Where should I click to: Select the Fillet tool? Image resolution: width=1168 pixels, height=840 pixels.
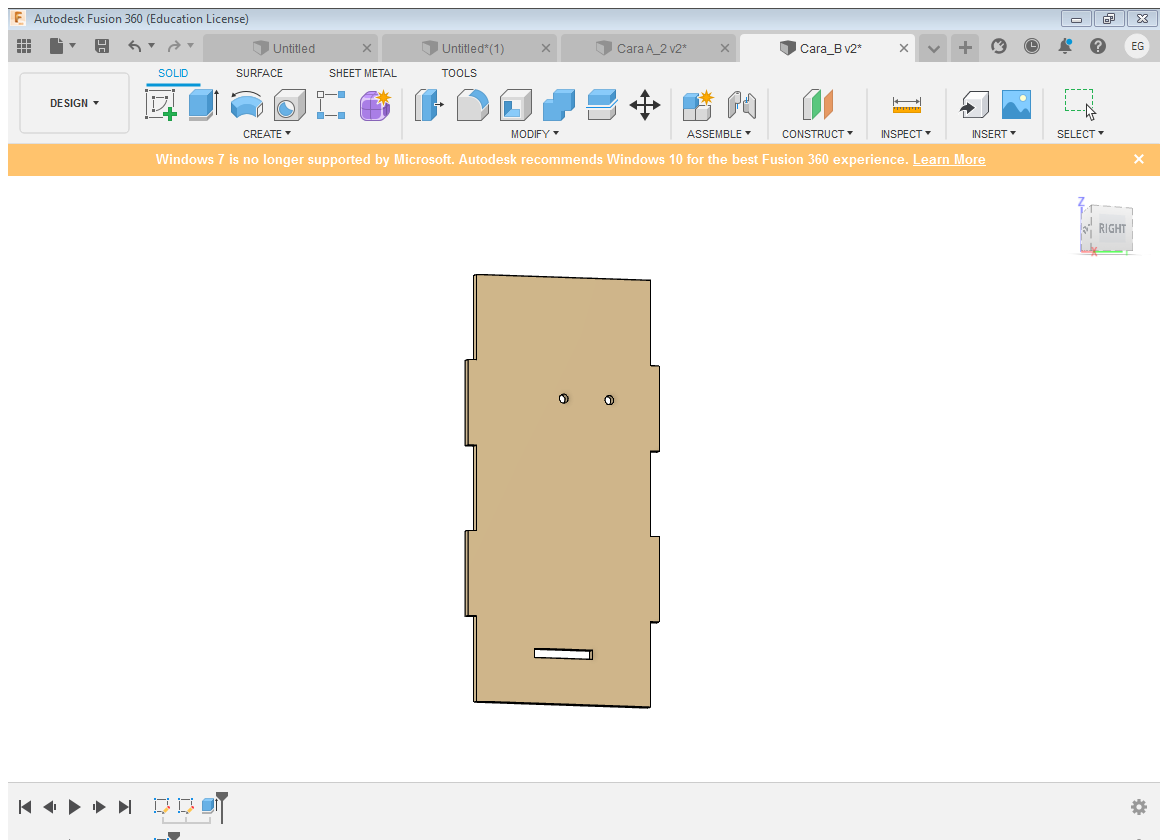(472, 105)
